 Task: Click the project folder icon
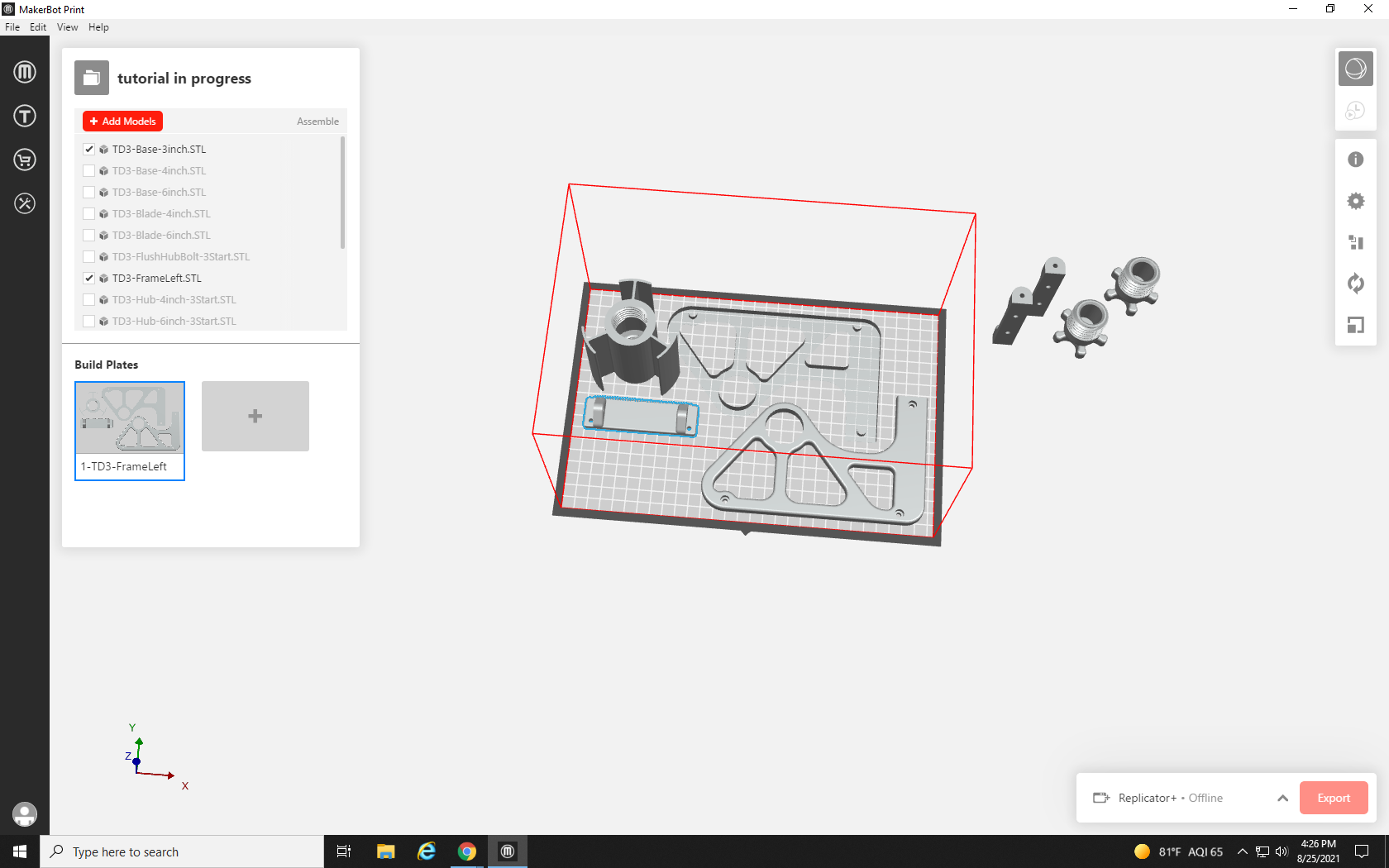coord(92,79)
